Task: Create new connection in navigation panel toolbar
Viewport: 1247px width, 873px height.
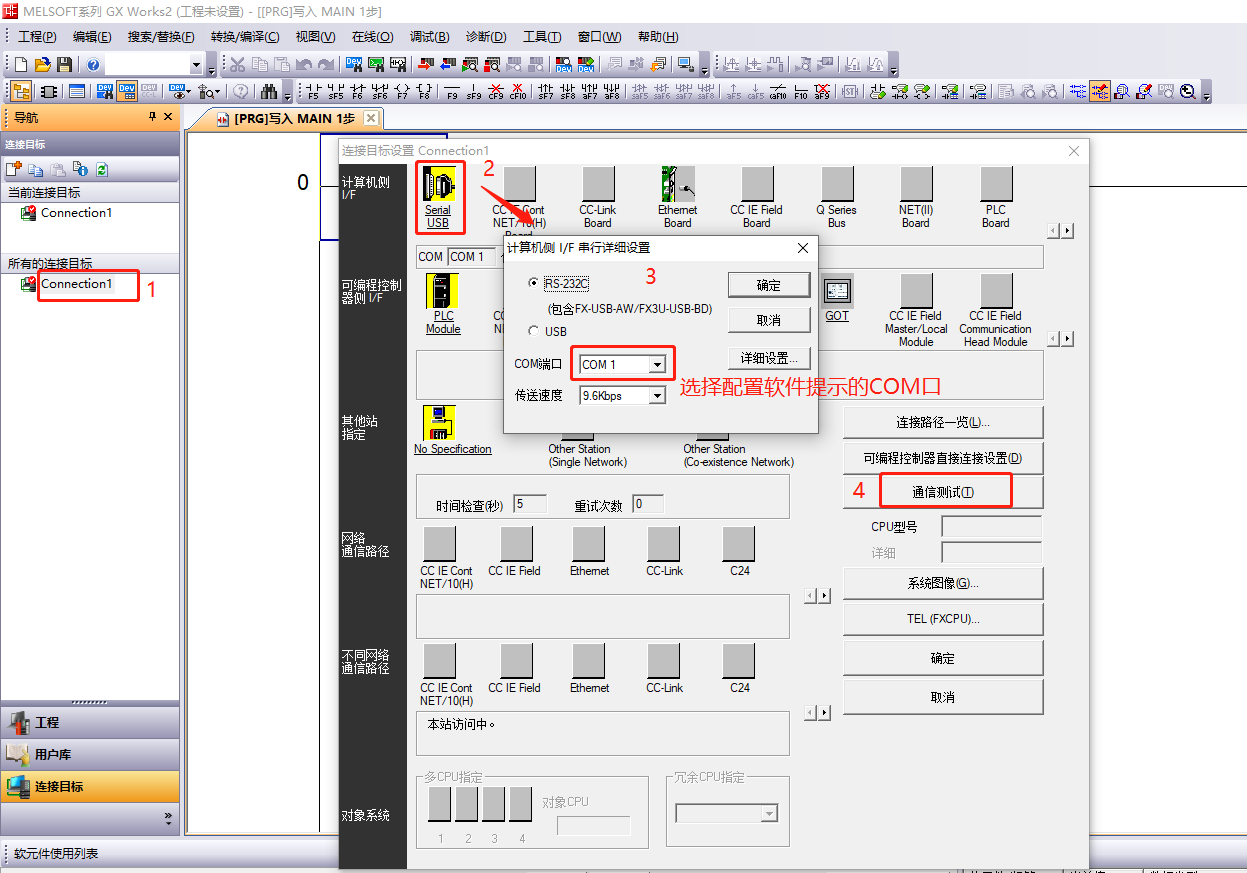Action: click(x=13, y=169)
